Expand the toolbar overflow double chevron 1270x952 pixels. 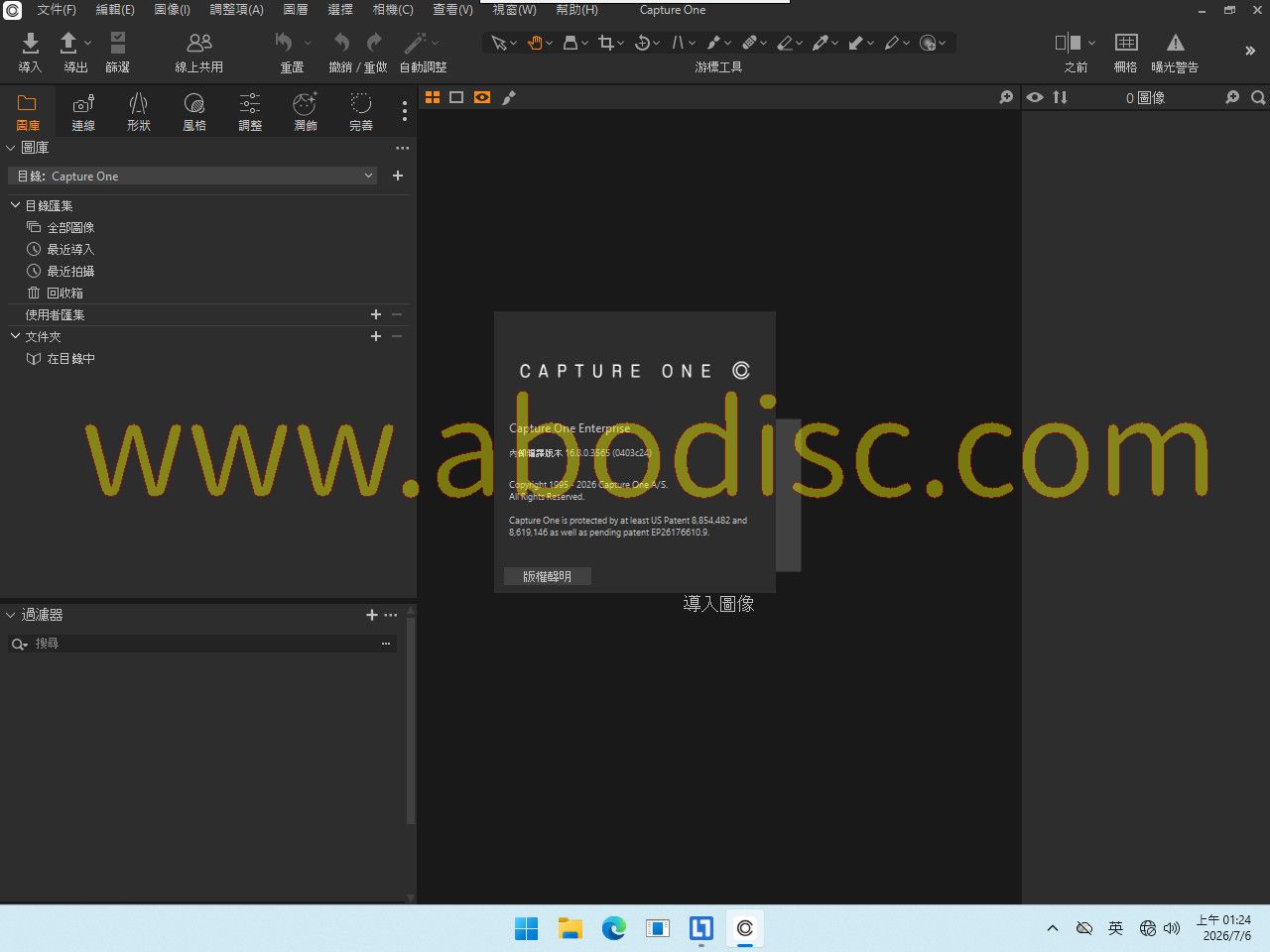[1250, 51]
